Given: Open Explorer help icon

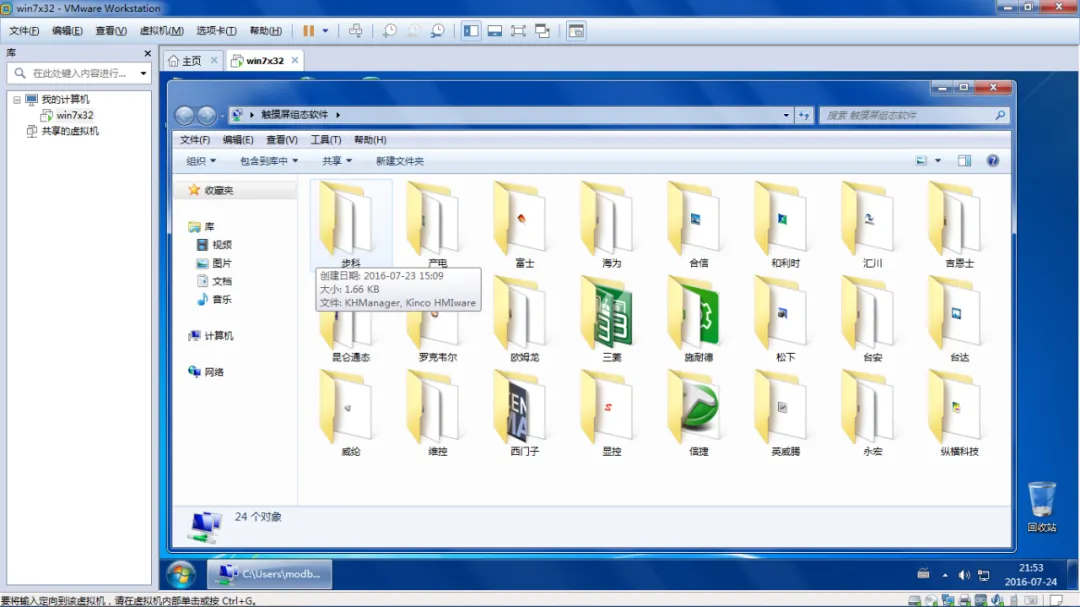Looking at the screenshot, I should pyautogui.click(x=993, y=161).
